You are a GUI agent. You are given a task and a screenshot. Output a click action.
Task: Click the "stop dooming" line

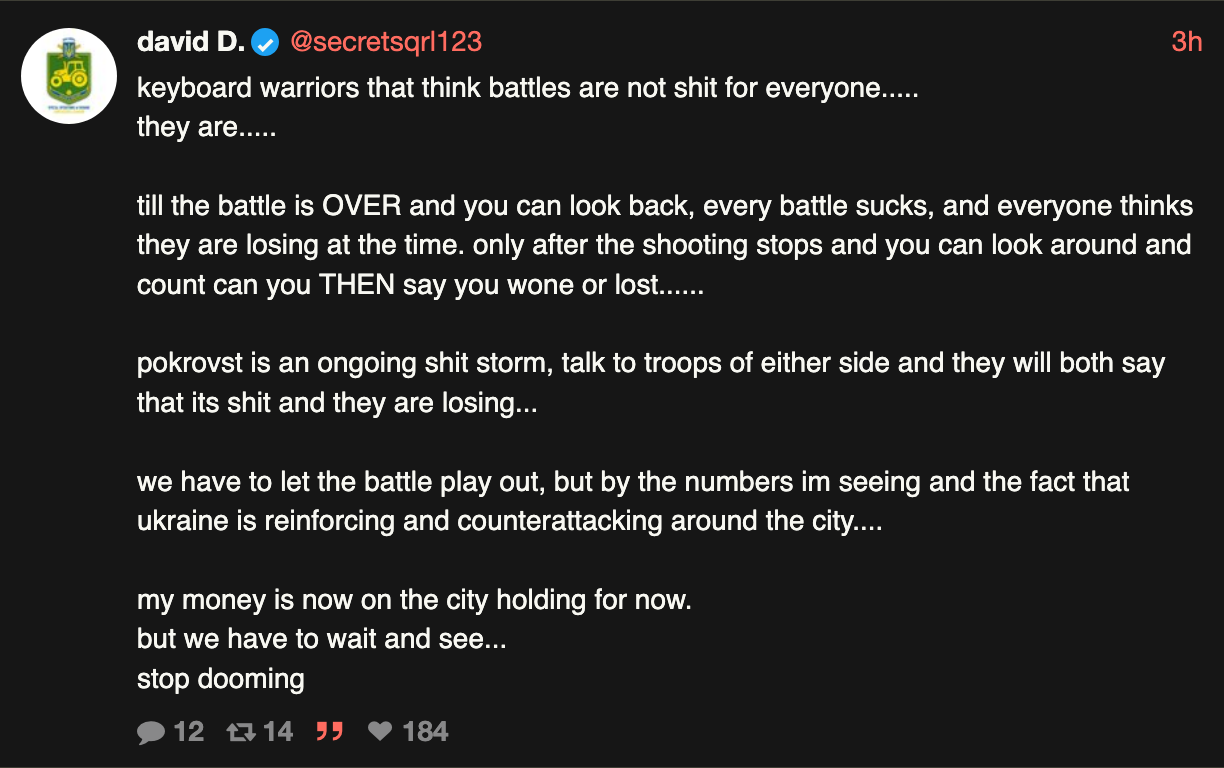coord(220,680)
